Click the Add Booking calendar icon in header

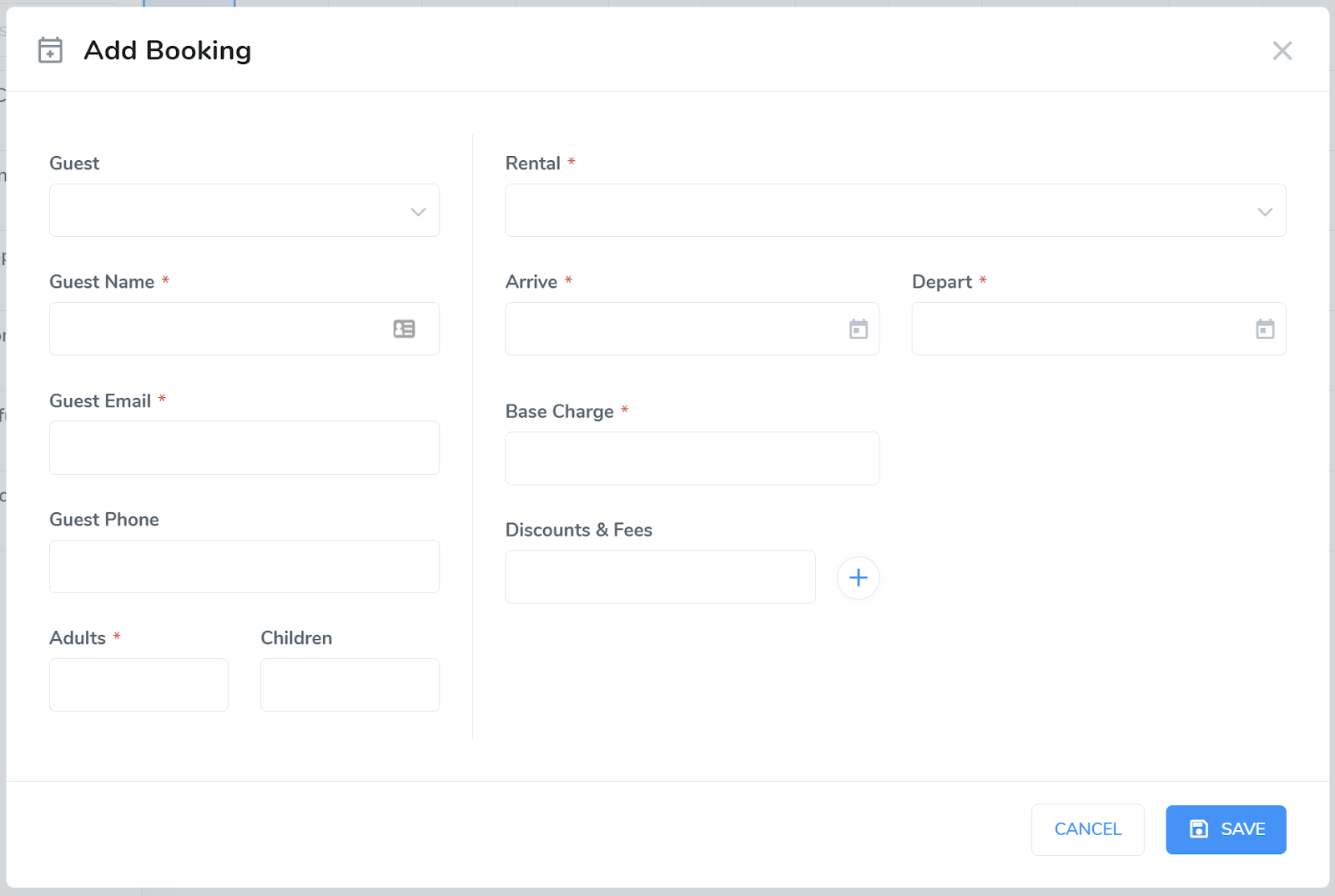pos(50,50)
